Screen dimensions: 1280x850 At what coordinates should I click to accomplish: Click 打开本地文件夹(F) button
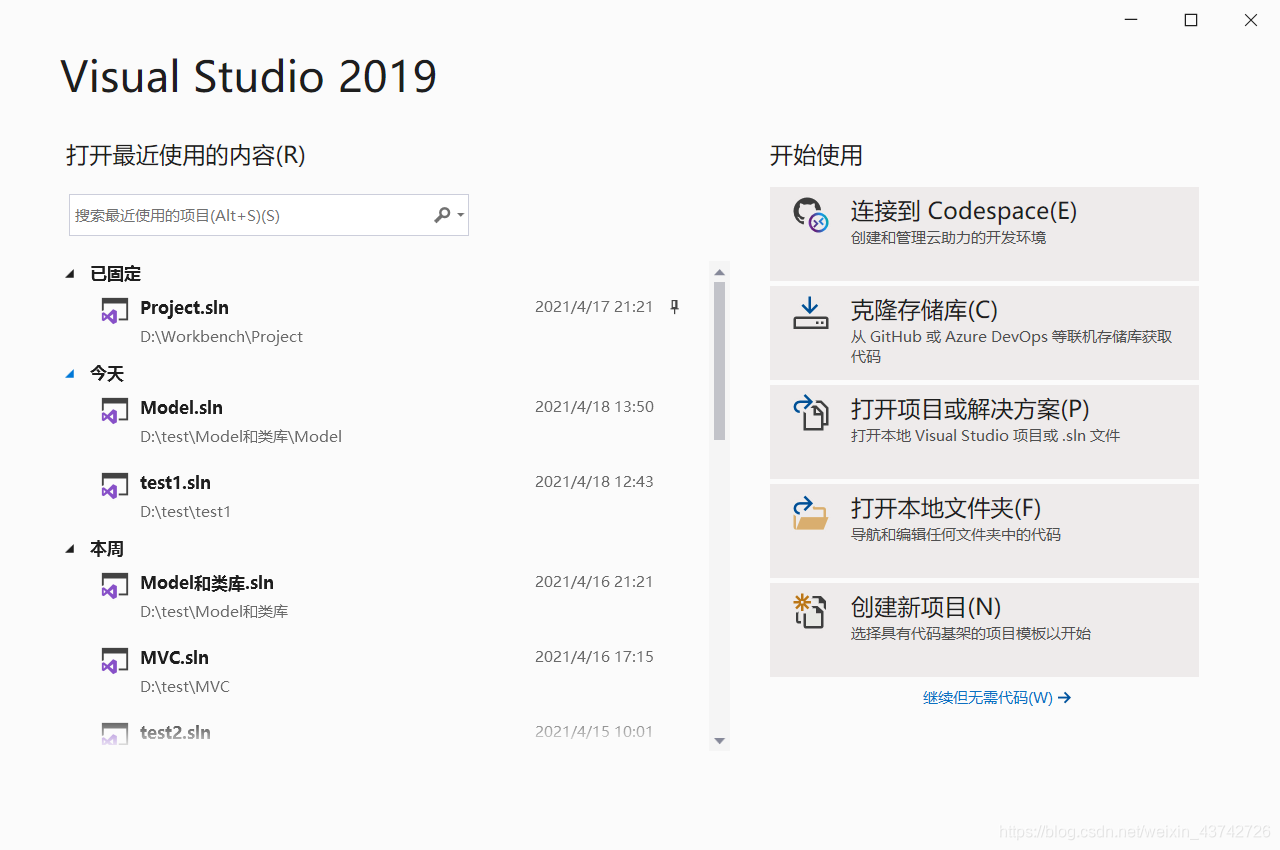pos(984,531)
